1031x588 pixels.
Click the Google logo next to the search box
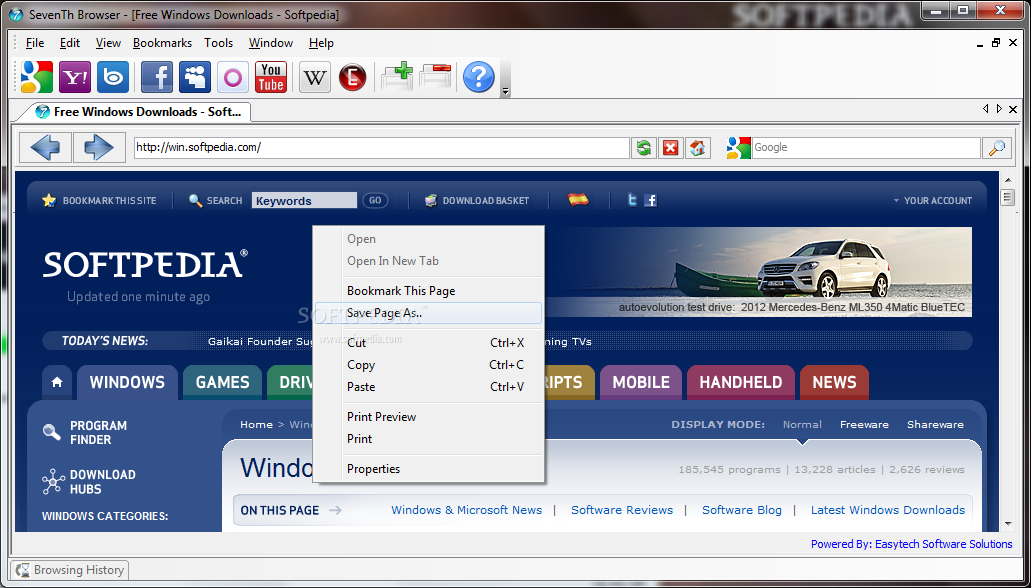[738, 147]
